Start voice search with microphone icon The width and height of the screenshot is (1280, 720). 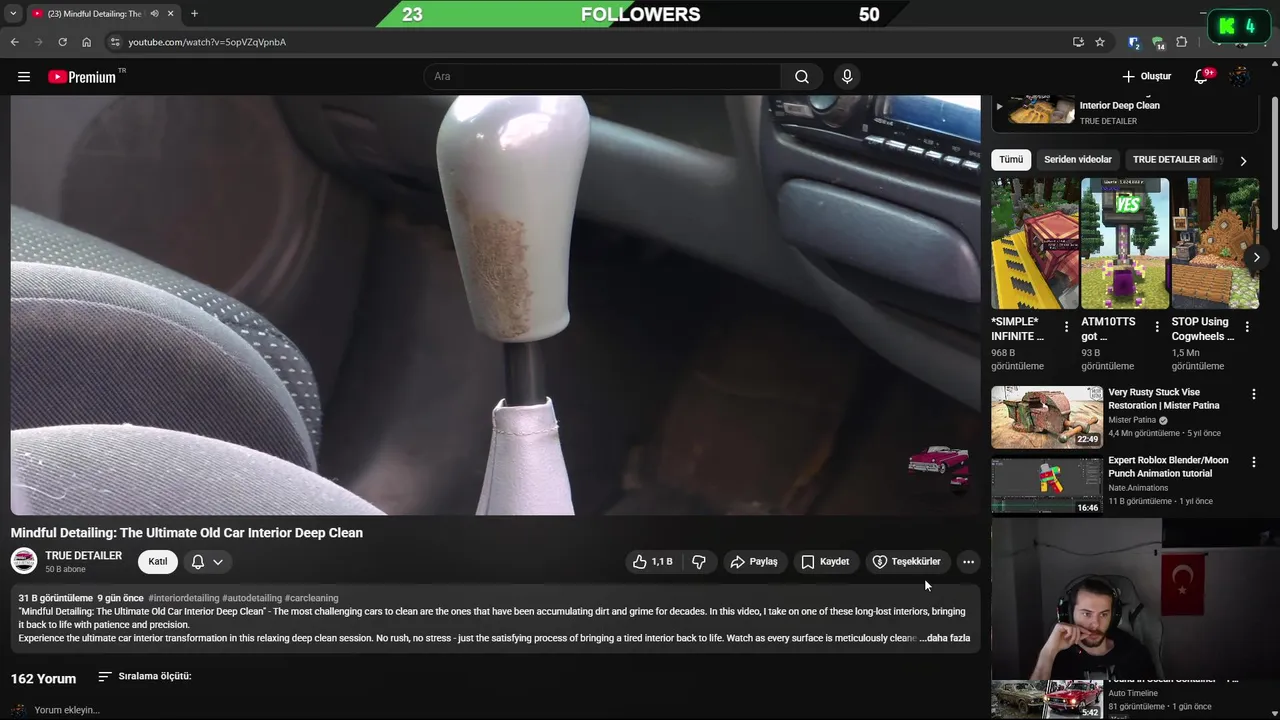[847, 77]
